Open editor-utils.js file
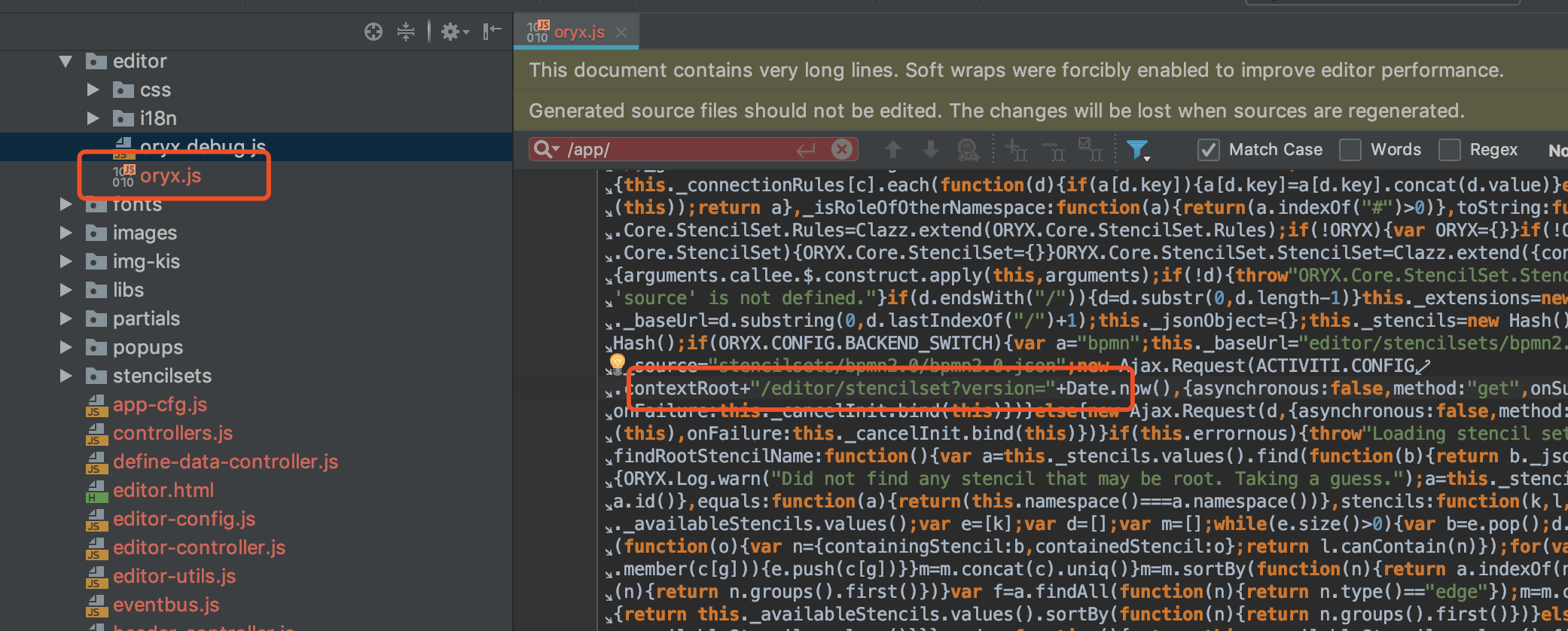 [174, 576]
